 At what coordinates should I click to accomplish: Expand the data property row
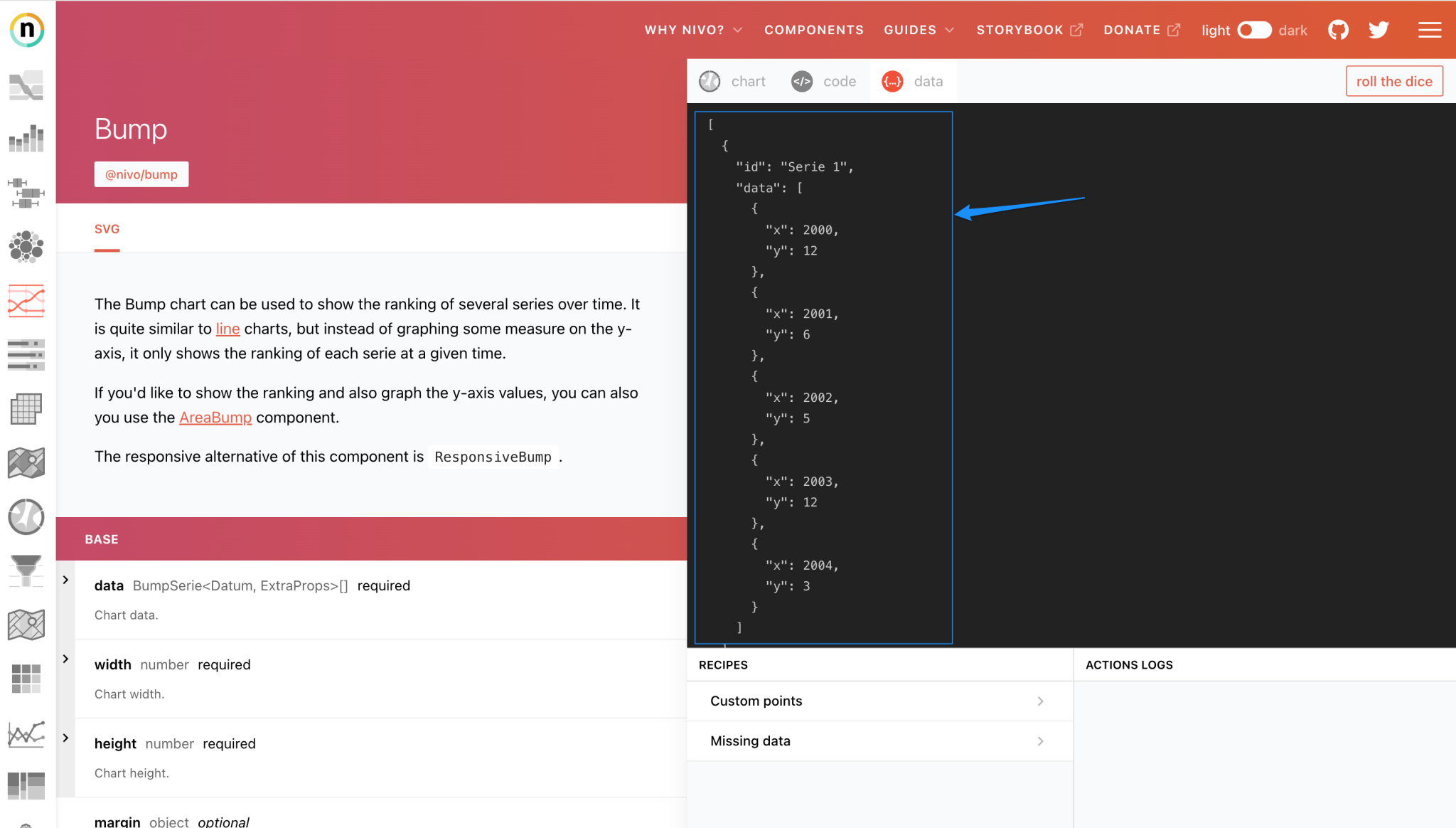click(x=65, y=585)
